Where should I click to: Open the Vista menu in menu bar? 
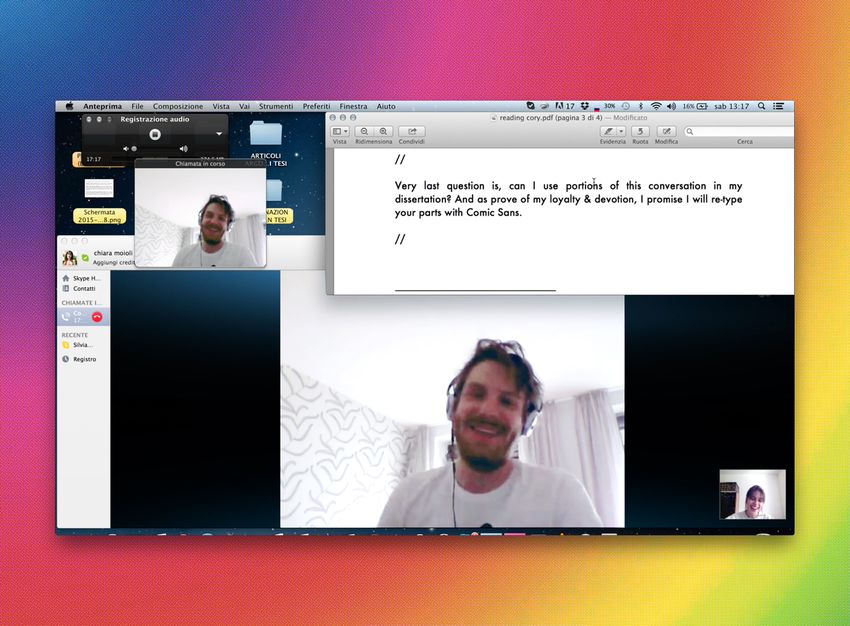[221, 106]
